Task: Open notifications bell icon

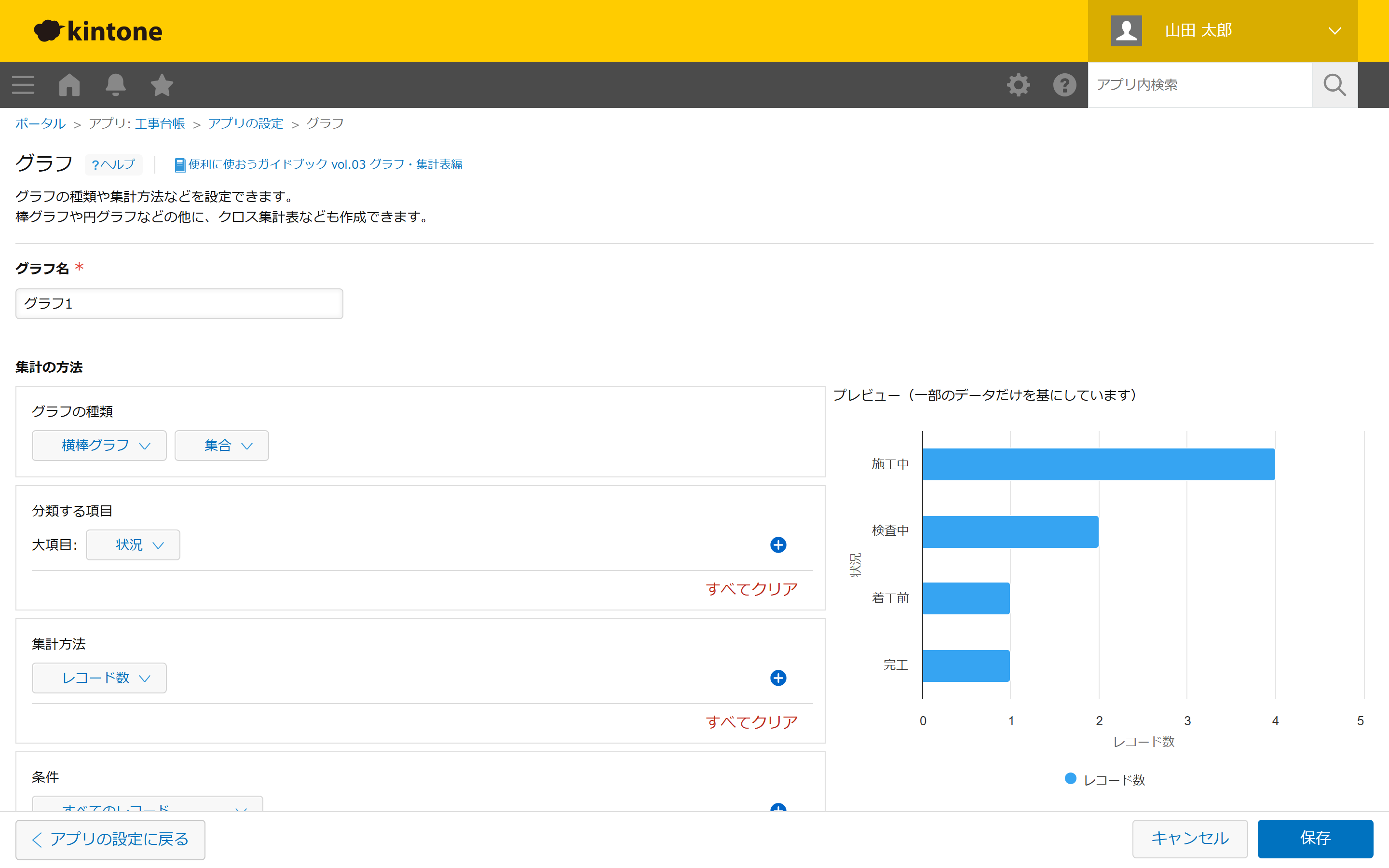Action: (115, 85)
